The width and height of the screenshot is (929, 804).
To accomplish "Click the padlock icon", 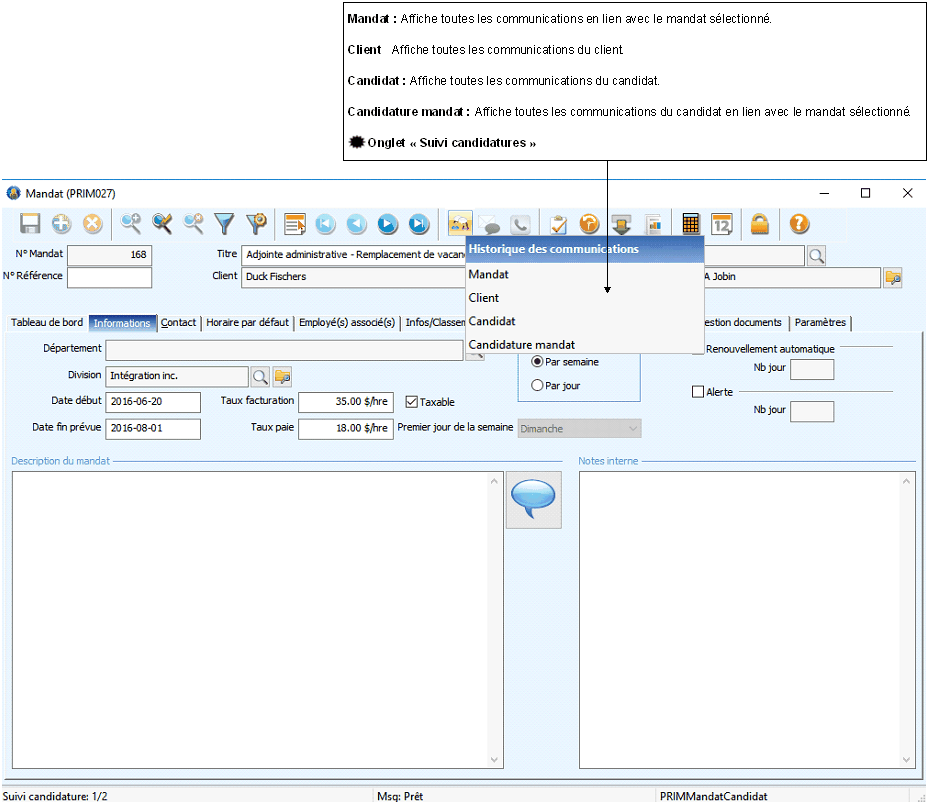I will [760, 224].
